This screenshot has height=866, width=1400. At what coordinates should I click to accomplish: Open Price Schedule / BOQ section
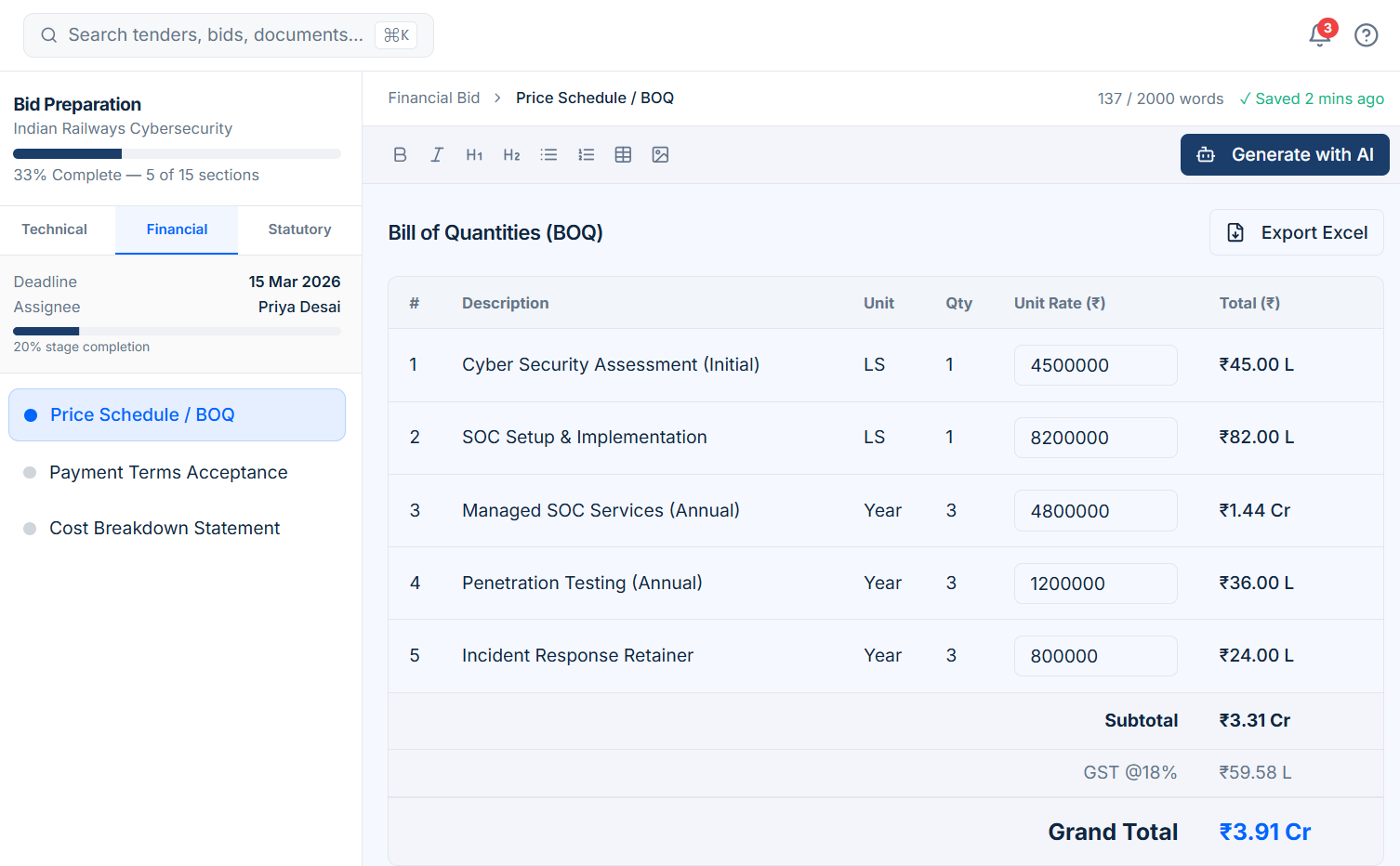click(x=177, y=414)
